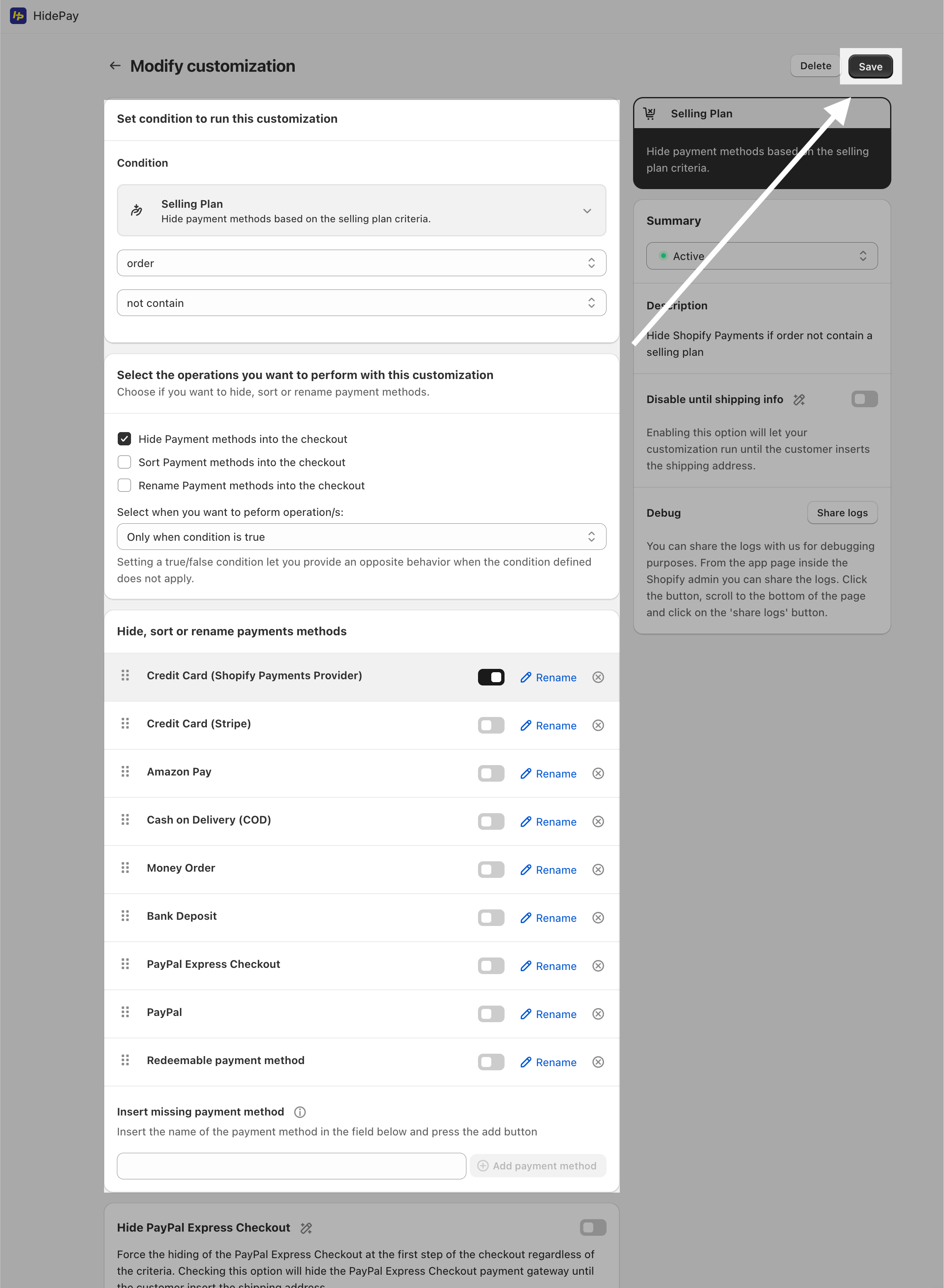This screenshot has height=1288, width=944.
Task: Enable the Sort Payment methods checkbox
Action: point(124,462)
